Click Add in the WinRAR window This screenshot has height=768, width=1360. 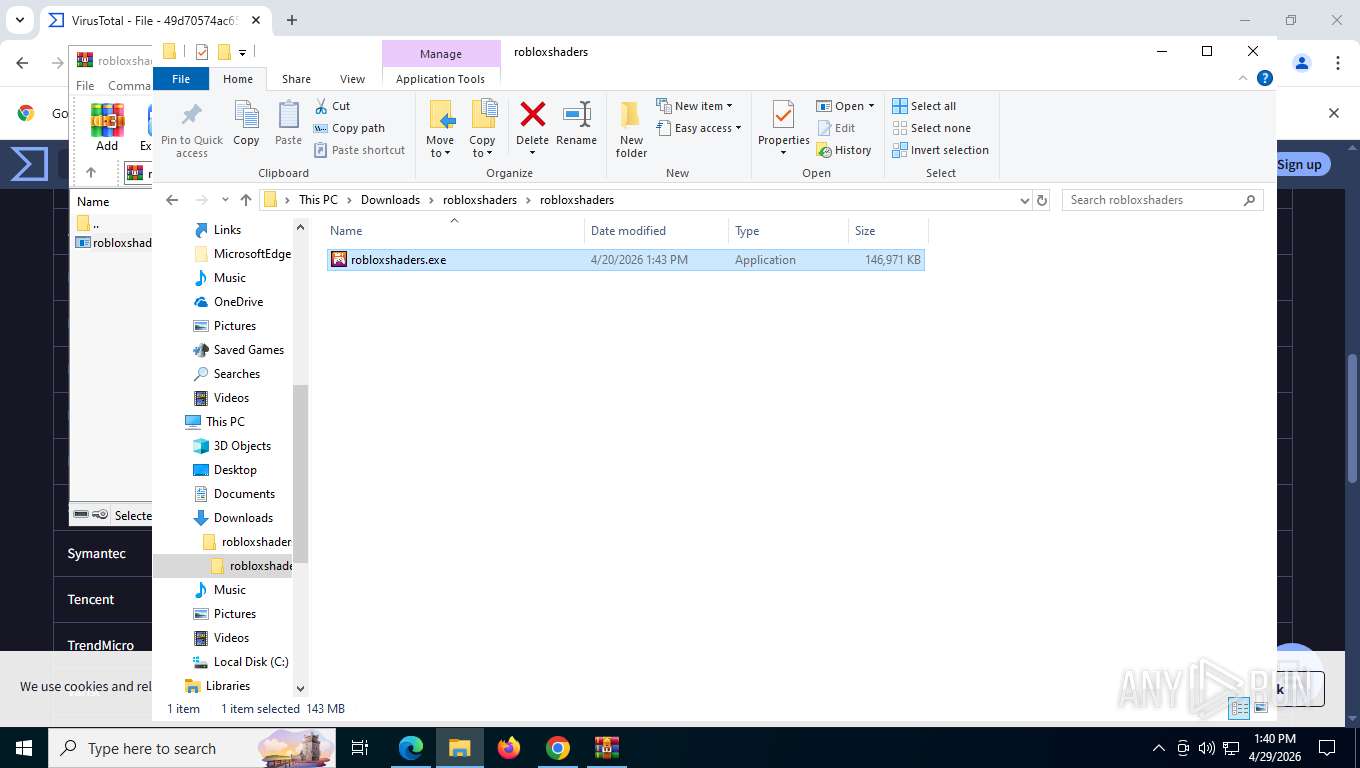pyautogui.click(x=107, y=127)
